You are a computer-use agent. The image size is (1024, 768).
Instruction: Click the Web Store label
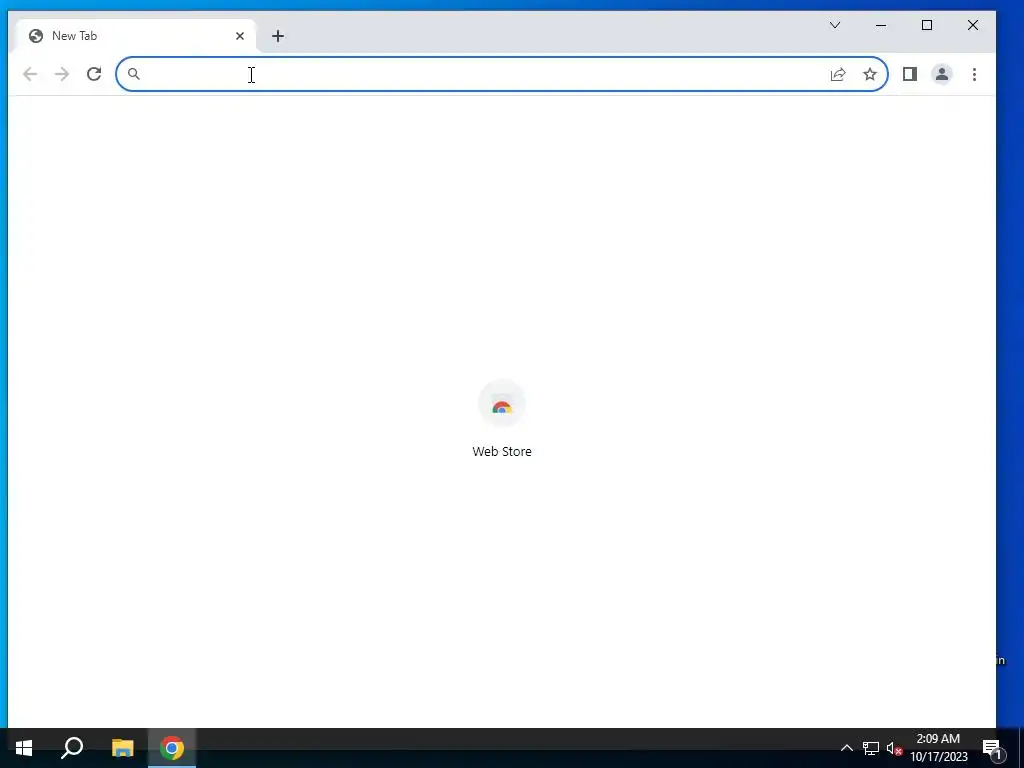tap(502, 452)
